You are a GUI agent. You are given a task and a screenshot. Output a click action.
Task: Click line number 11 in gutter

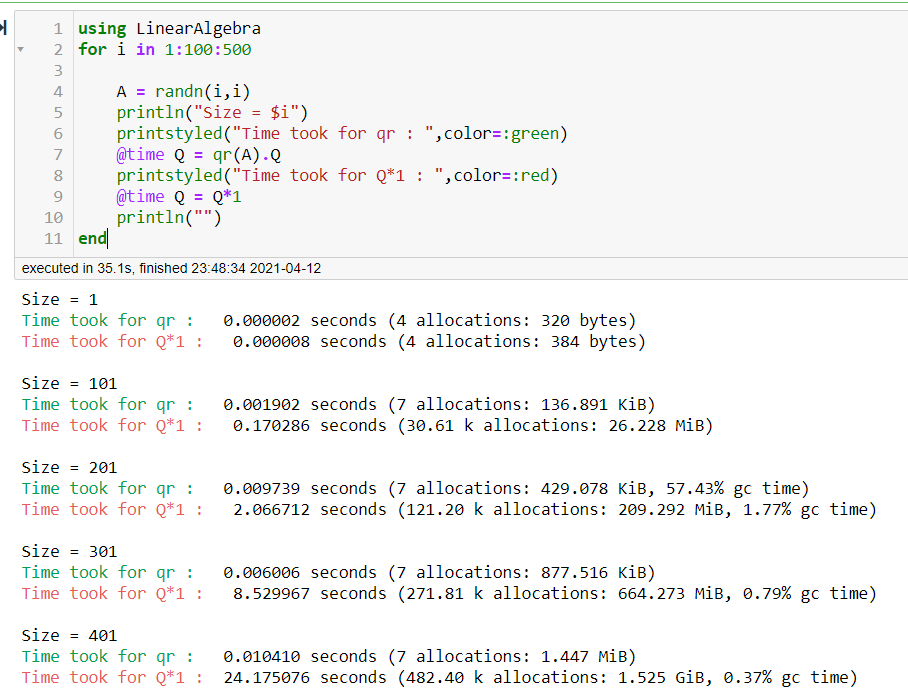pos(53,239)
